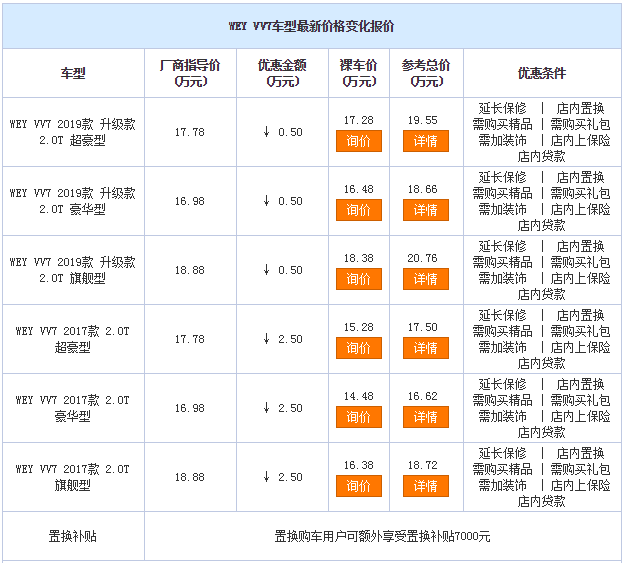Click guide price 17.78 of 2019款 超豪型
625x563 pixels.
click(190, 132)
